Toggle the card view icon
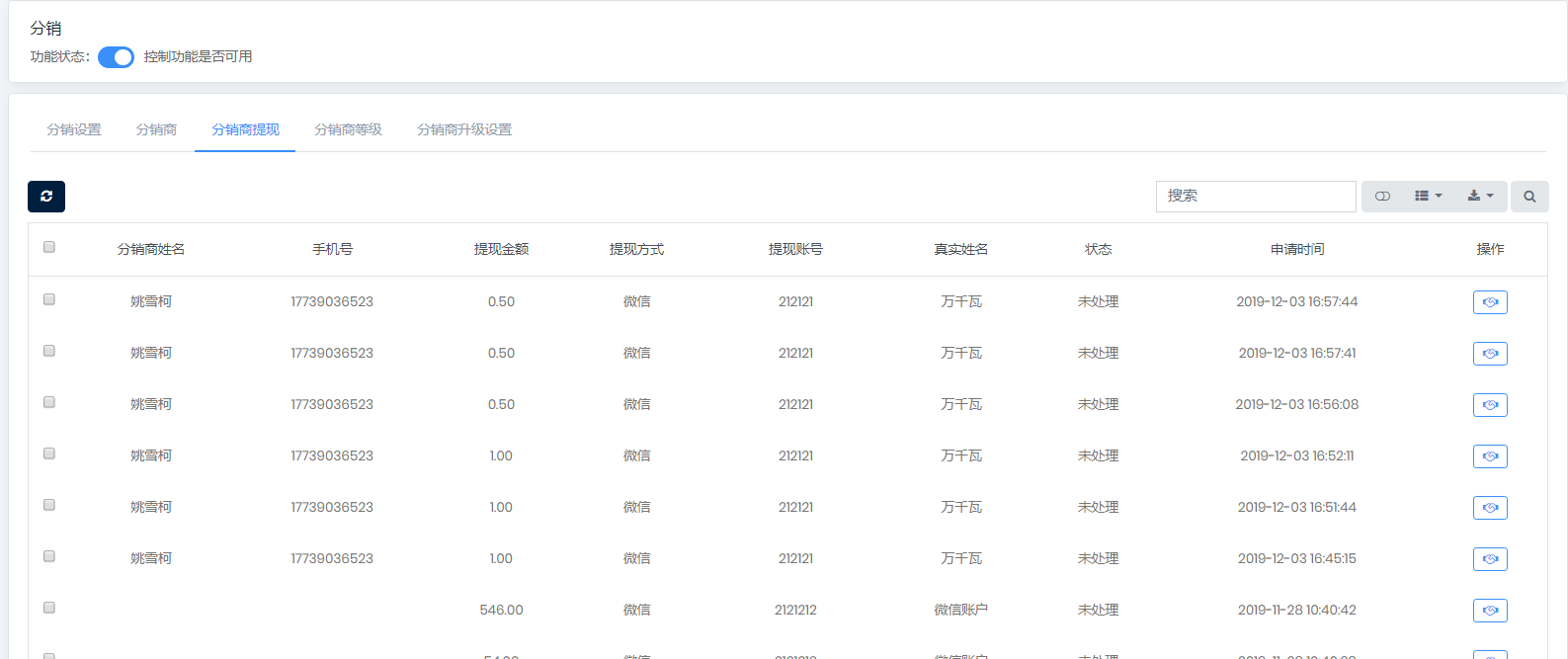 (x=1382, y=197)
